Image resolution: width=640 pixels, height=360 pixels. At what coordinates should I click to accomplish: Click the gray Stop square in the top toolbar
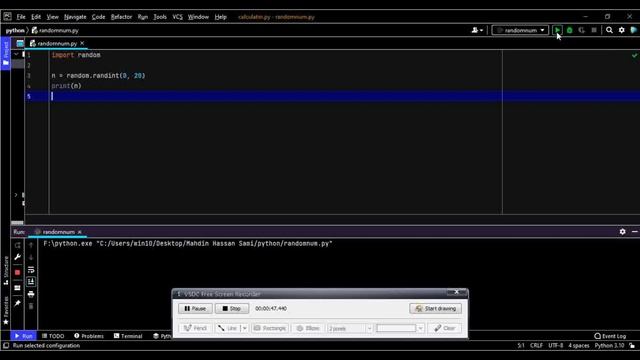[x=594, y=30]
